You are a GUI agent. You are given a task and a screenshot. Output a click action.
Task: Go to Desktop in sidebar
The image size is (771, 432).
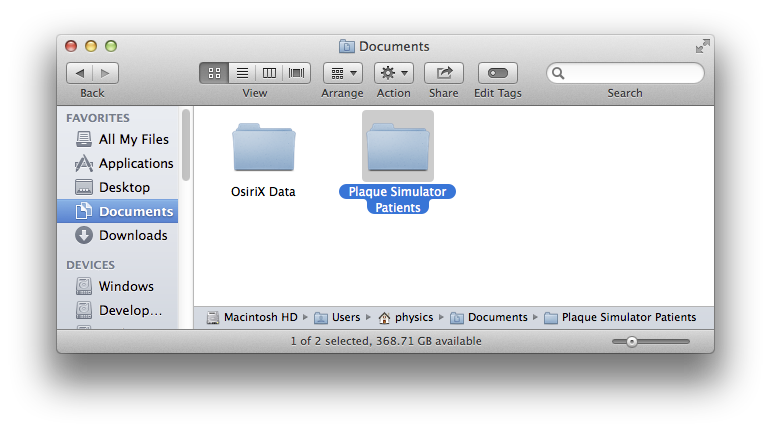coord(124,187)
